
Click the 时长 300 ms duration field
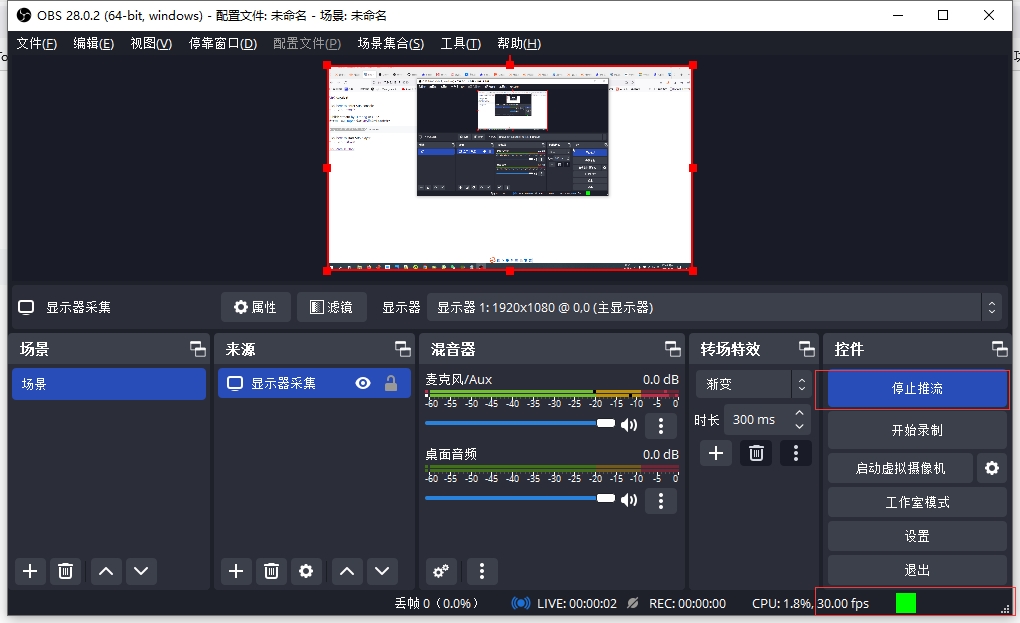pyautogui.click(x=756, y=419)
